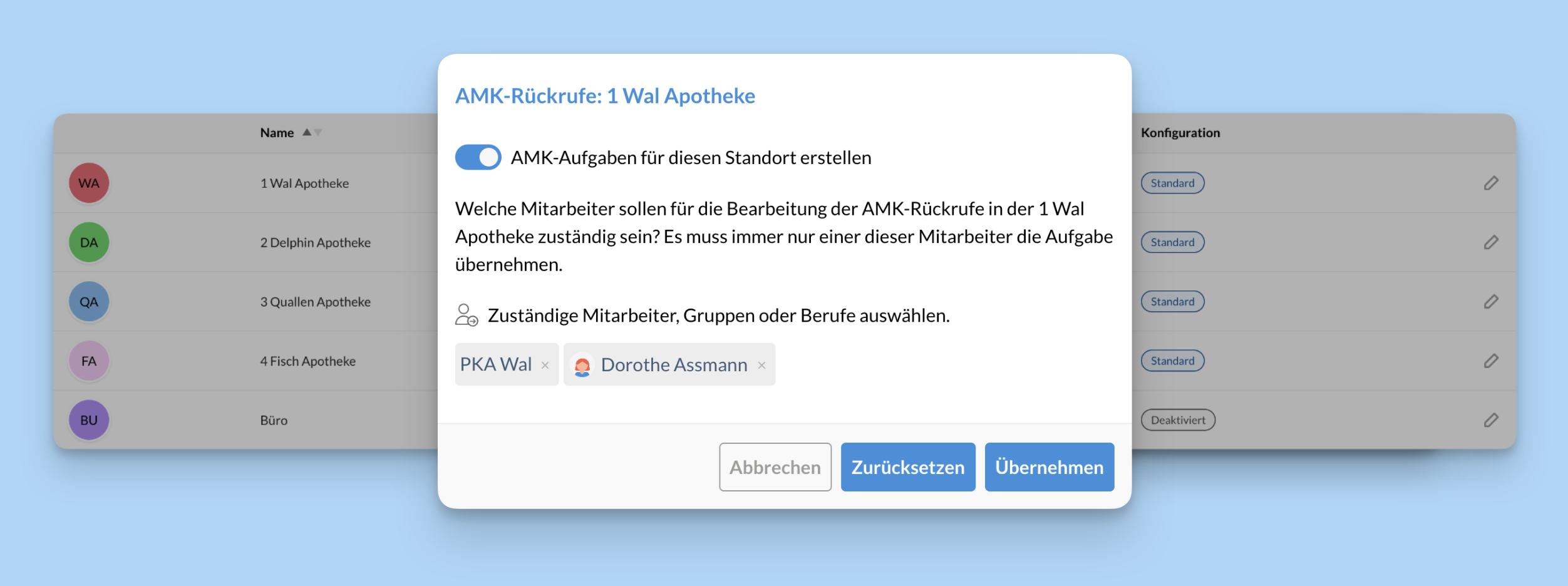Click the Konfiguration column header

click(1180, 133)
